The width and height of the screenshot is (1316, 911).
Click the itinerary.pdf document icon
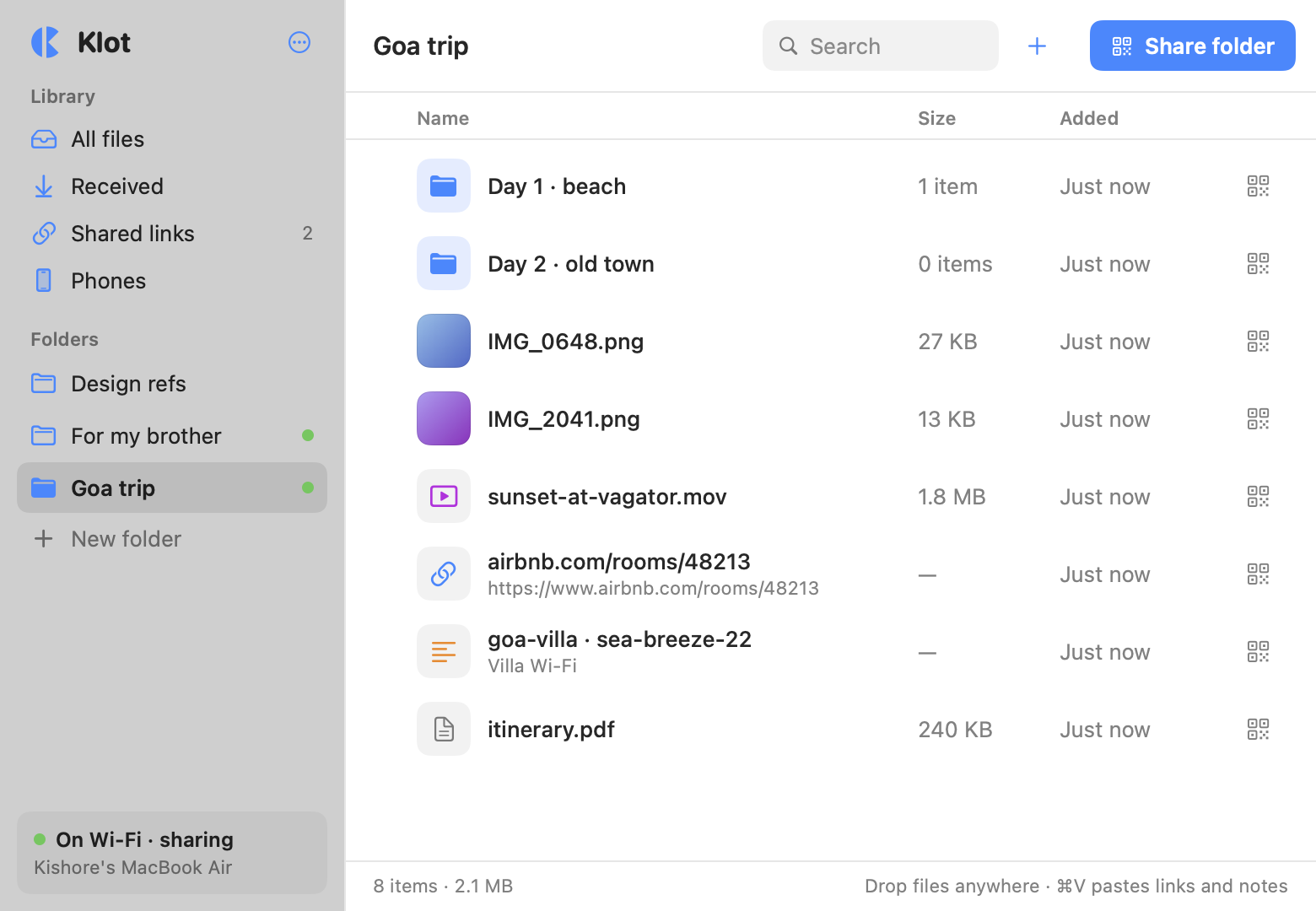(x=444, y=729)
